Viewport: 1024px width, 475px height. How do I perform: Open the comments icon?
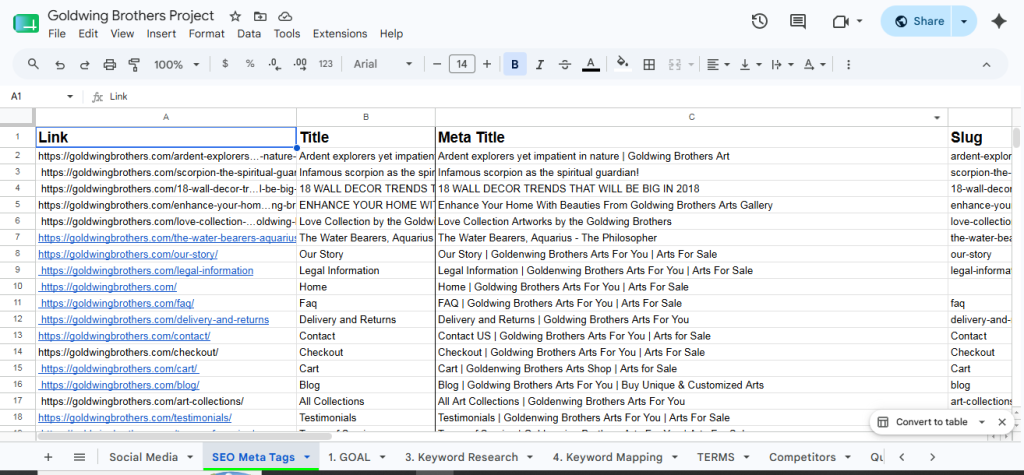797,22
